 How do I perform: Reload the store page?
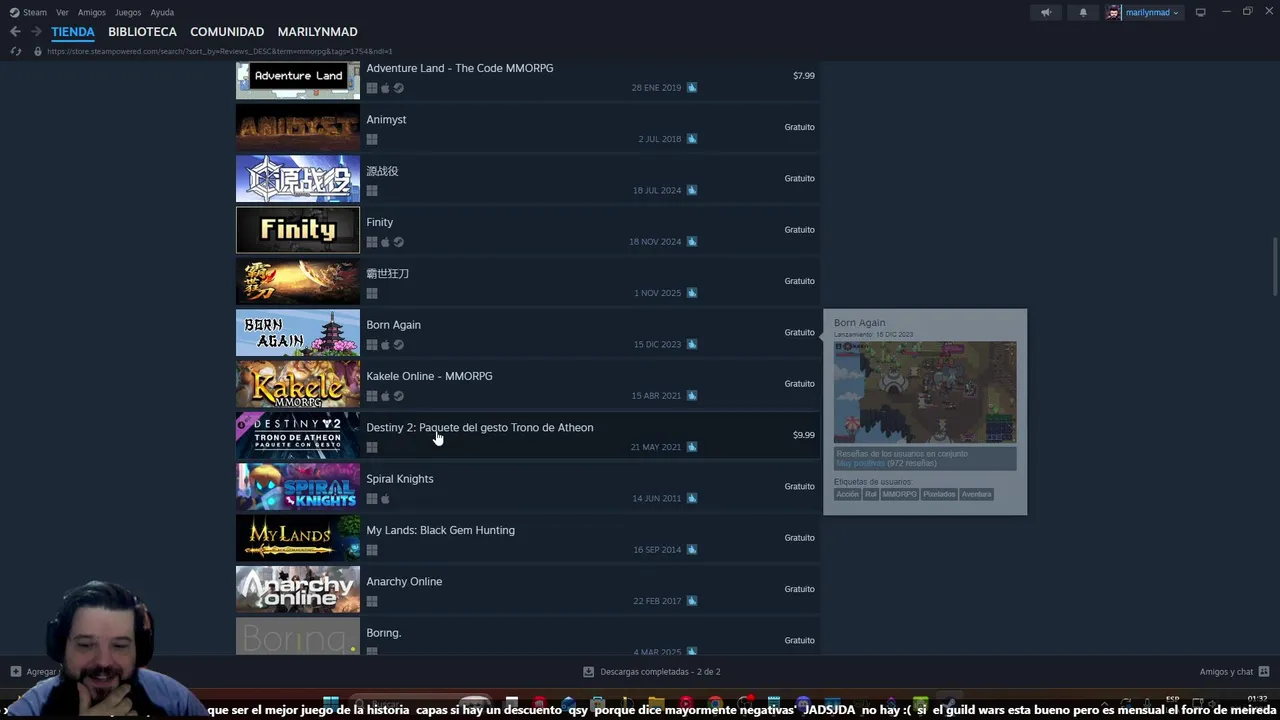click(16, 51)
